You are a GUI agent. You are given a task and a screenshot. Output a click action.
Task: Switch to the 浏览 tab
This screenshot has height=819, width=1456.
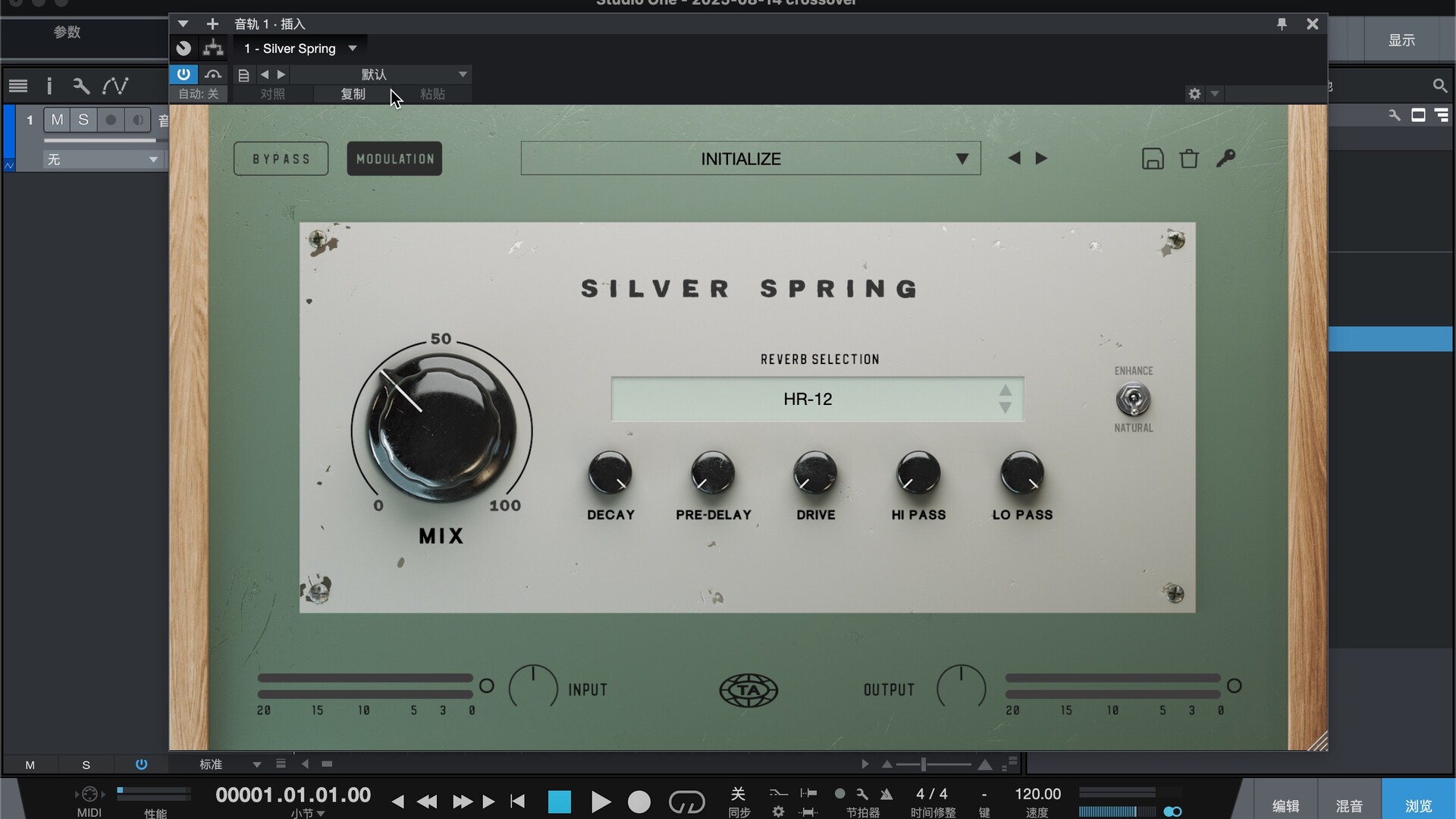pos(1418,806)
